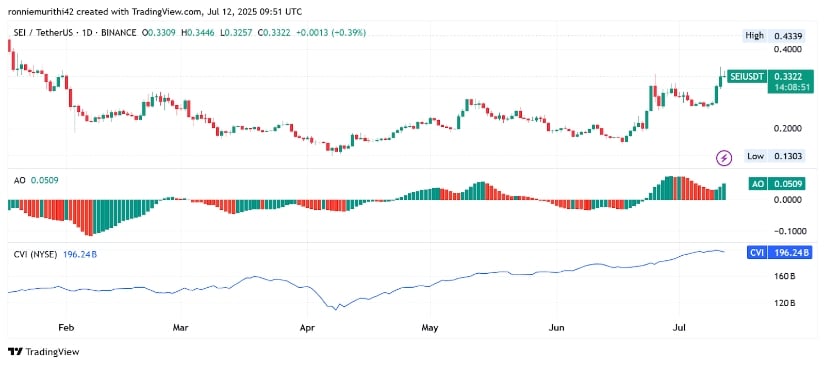
Task: Click the 120 B CVI axis level
Action: pyautogui.click(x=783, y=303)
